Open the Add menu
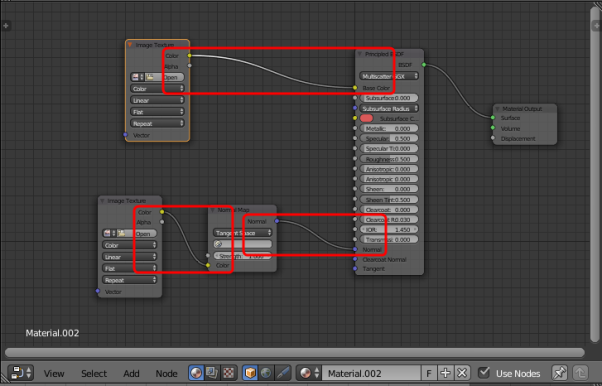This screenshot has height=386, width=602. 131,373
